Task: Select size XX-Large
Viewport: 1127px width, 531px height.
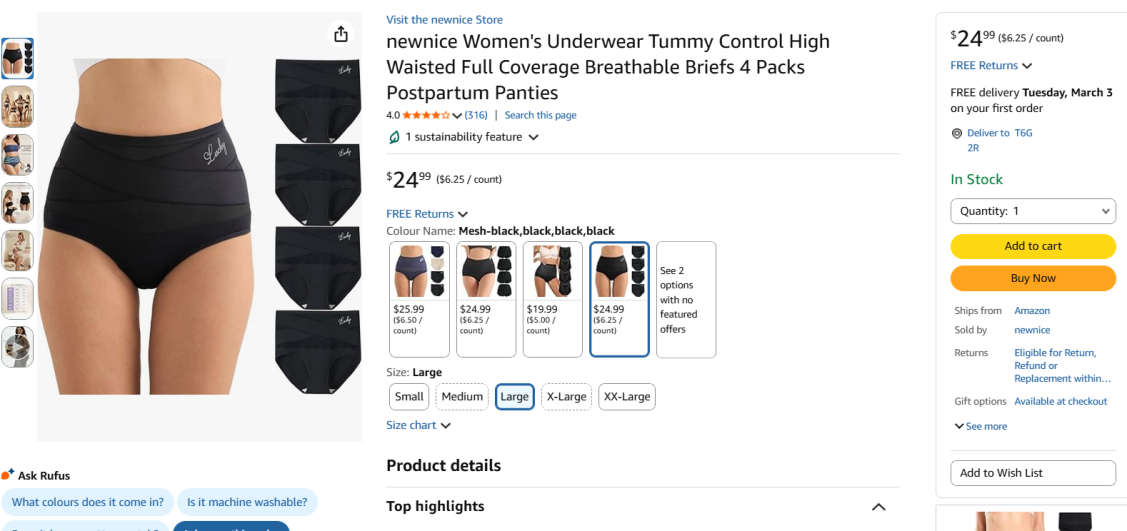Action: pyautogui.click(x=627, y=397)
